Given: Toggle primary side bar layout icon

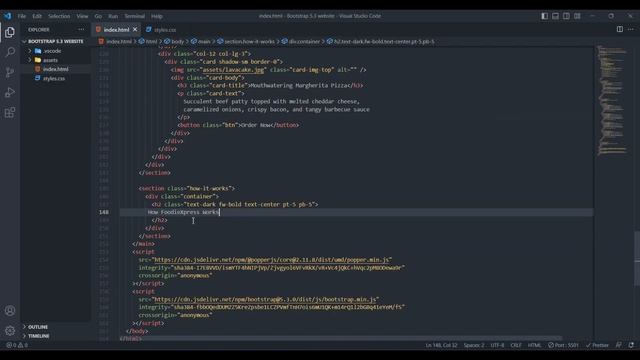Looking at the screenshot, I should (544, 16).
